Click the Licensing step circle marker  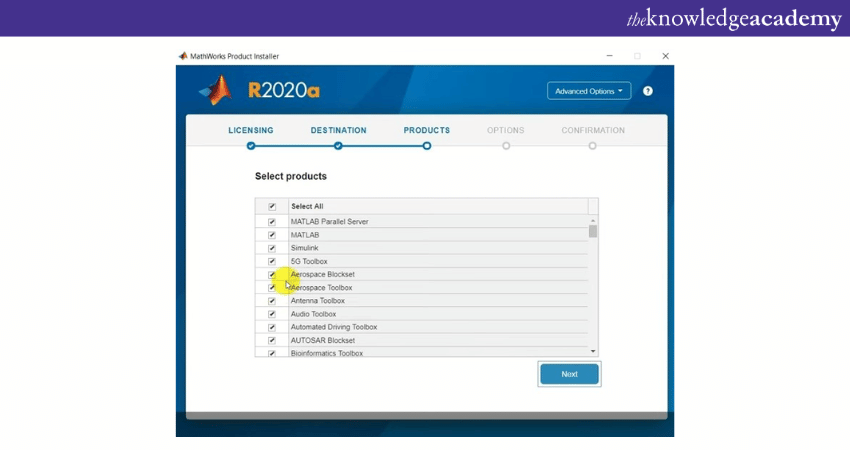[251, 146]
